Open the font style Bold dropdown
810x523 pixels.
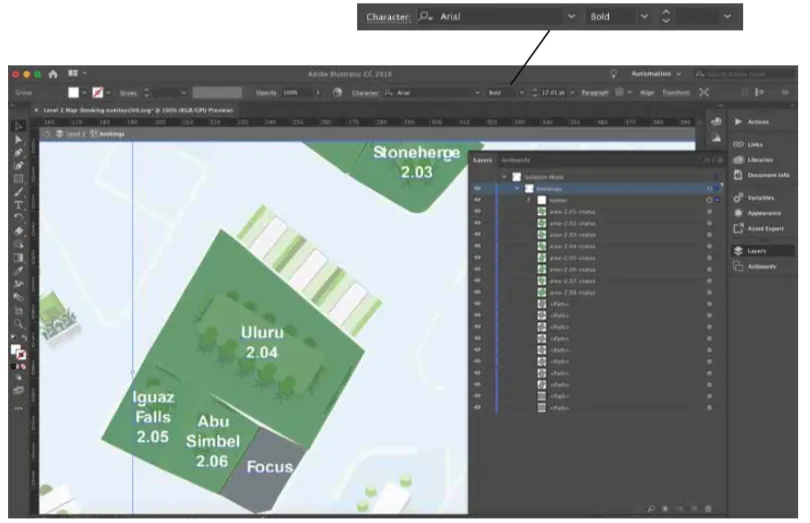pos(521,92)
